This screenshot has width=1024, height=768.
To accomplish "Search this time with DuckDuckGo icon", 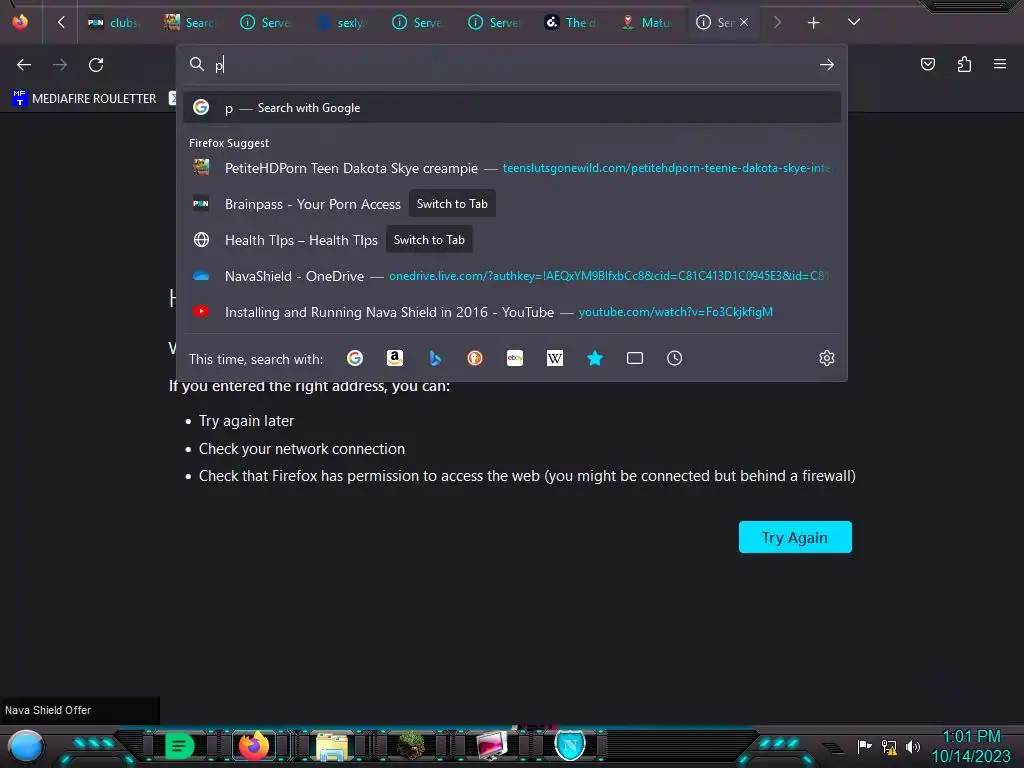I will click(x=475, y=358).
